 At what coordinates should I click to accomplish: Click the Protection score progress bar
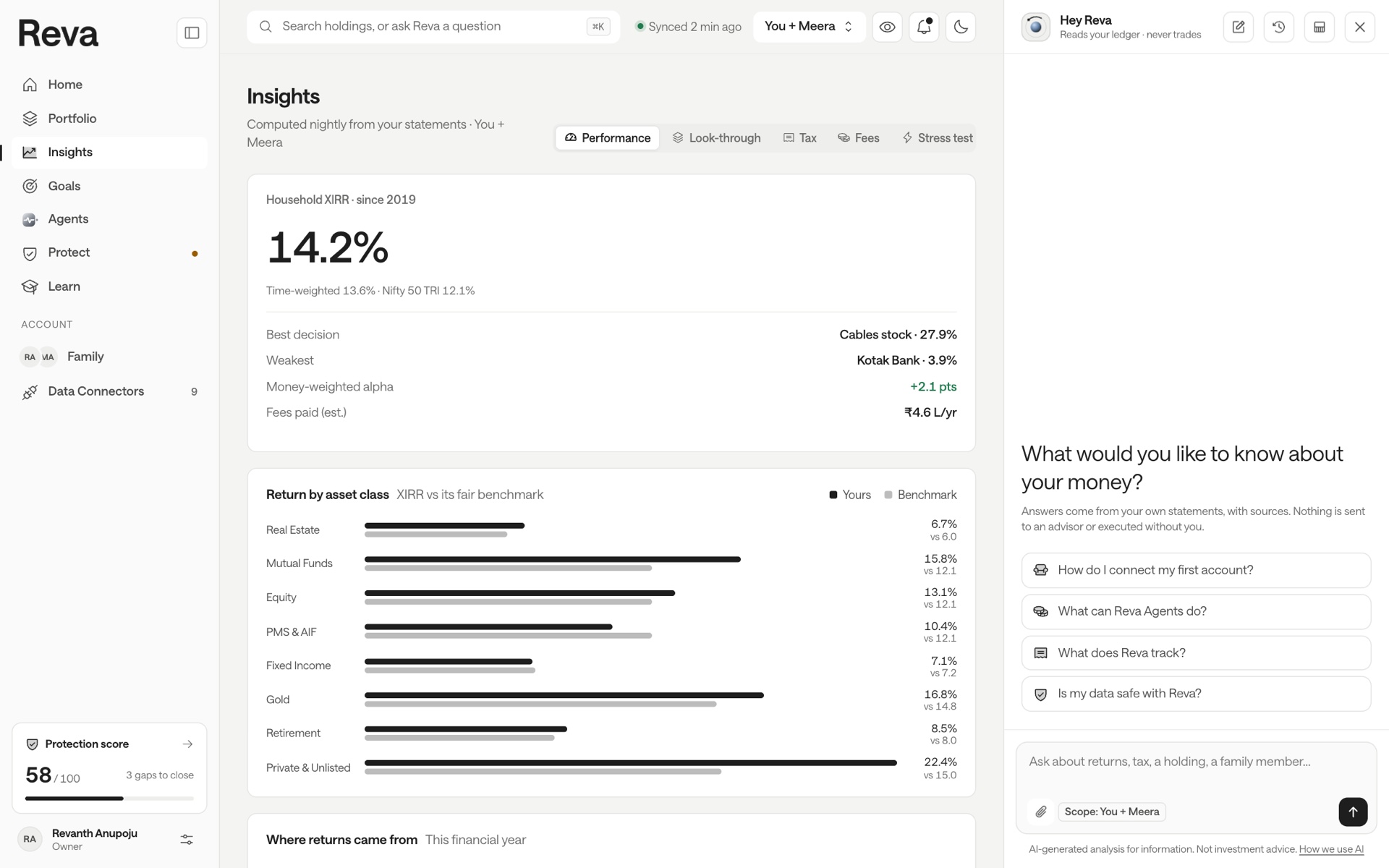pyautogui.click(x=109, y=799)
